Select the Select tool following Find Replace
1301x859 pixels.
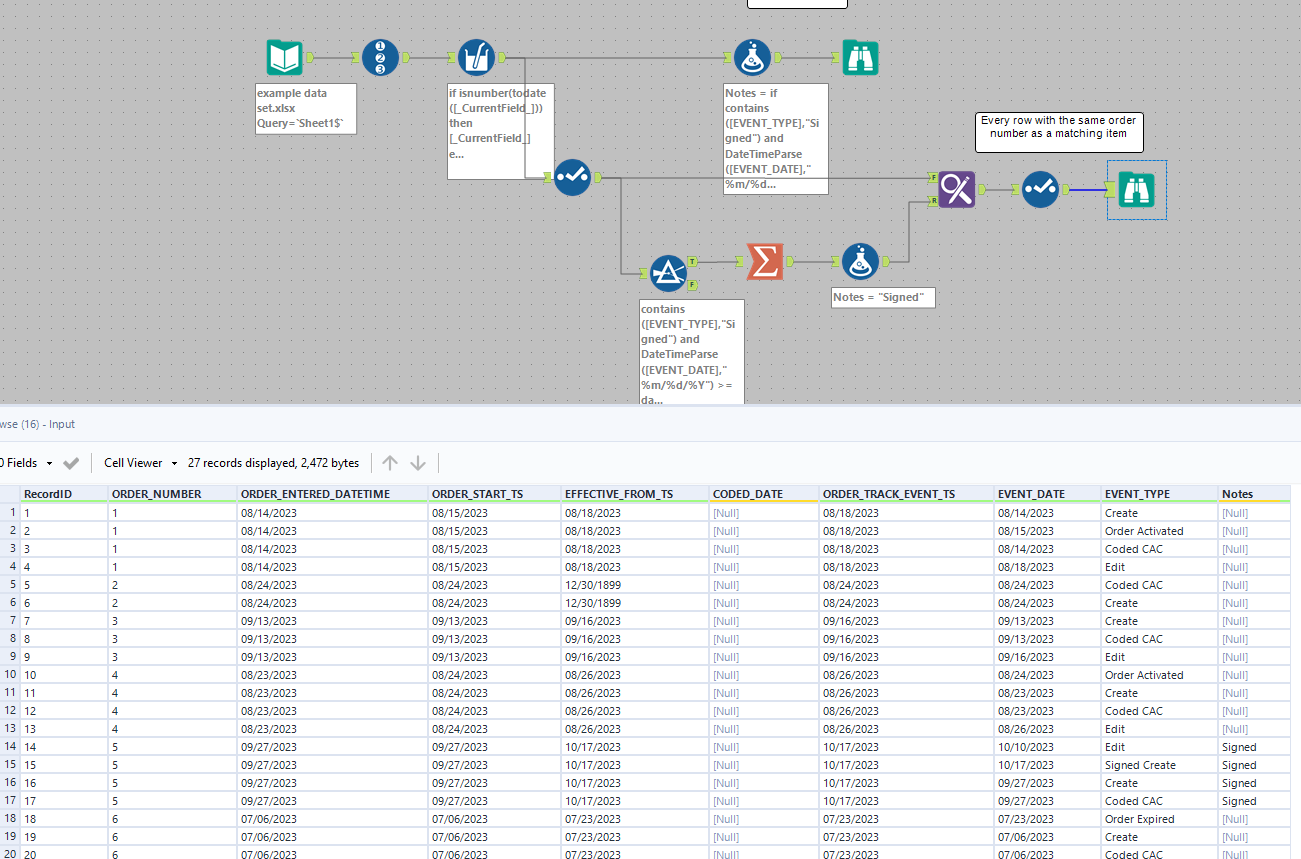coord(1040,189)
